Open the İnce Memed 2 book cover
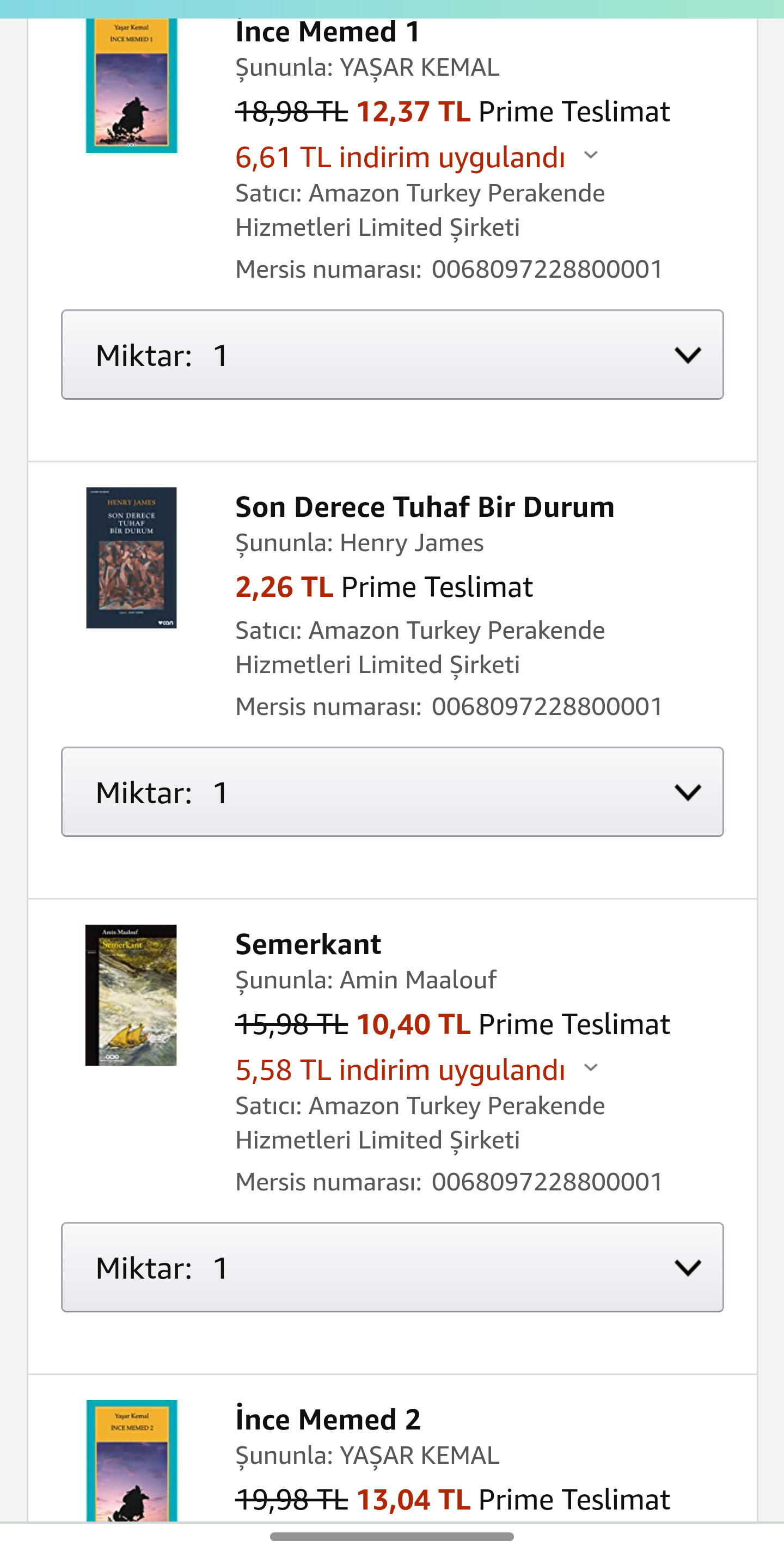This screenshot has width=784, height=1552. pyautogui.click(x=131, y=1460)
